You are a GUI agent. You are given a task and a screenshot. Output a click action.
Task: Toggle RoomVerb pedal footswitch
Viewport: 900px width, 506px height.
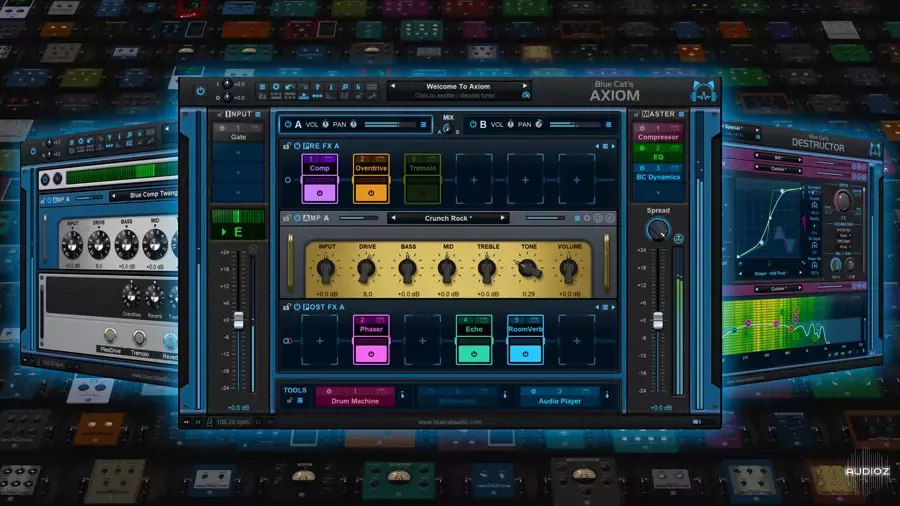click(x=525, y=354)
